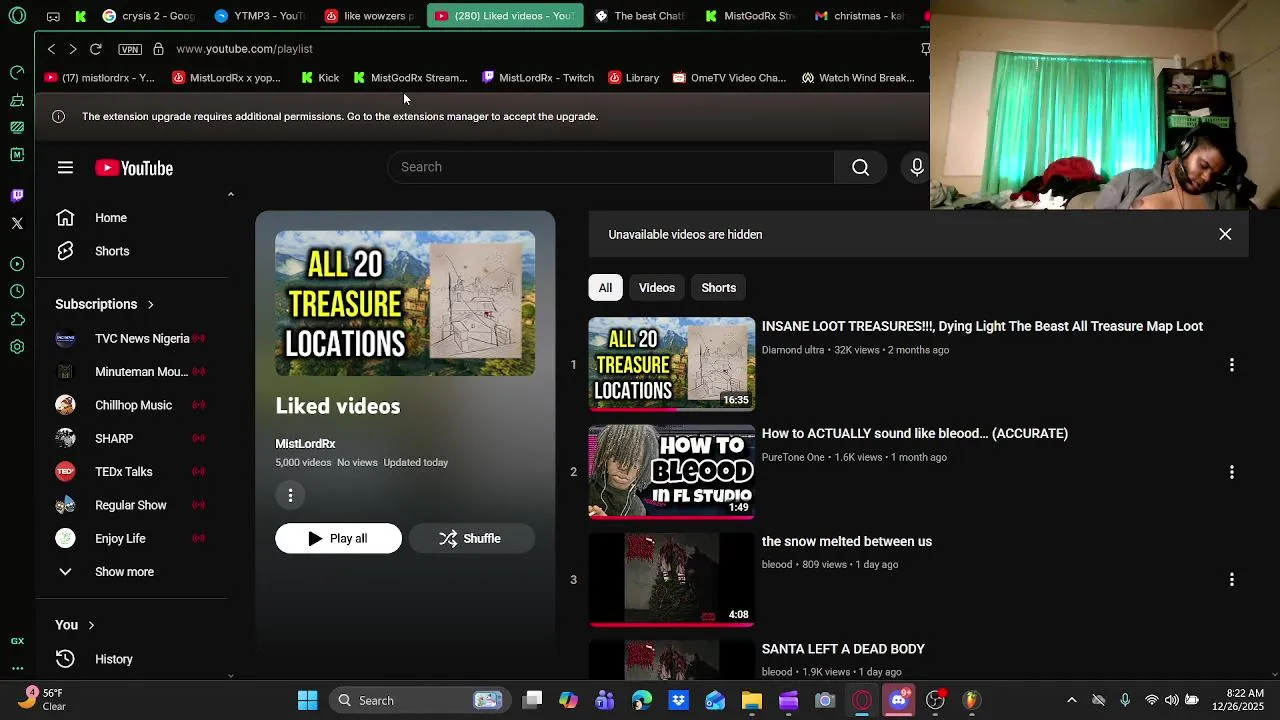Open the taskbar clock and date

click(x=1237, y=700)
